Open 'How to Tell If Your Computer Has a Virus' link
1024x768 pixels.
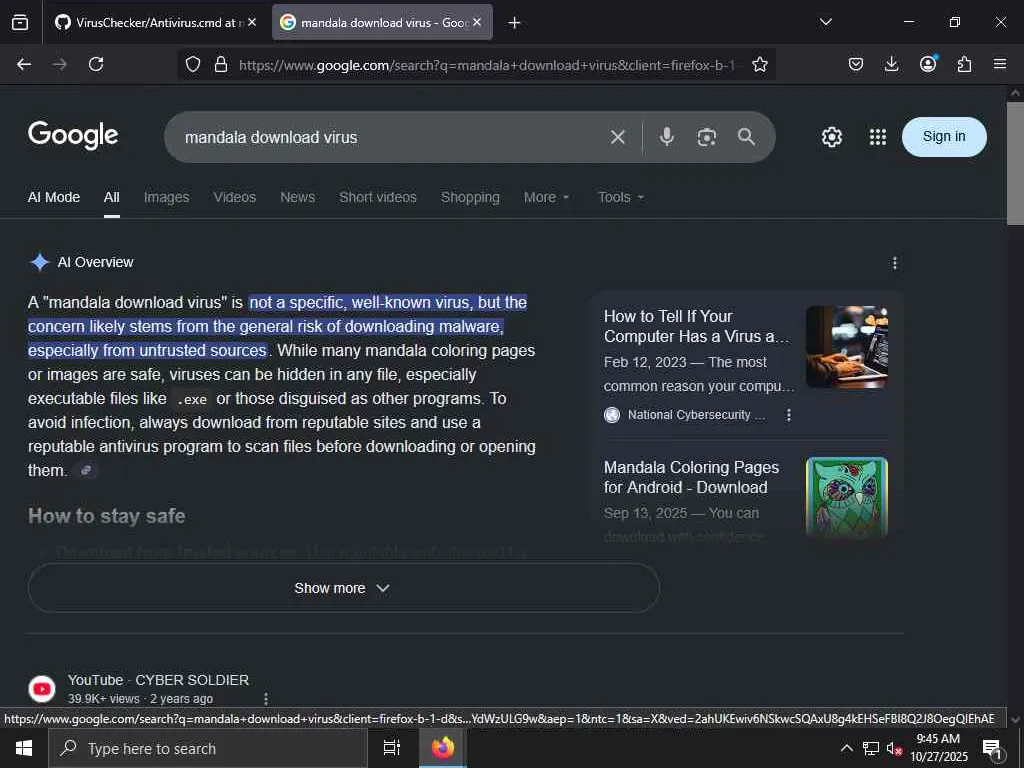696,326
